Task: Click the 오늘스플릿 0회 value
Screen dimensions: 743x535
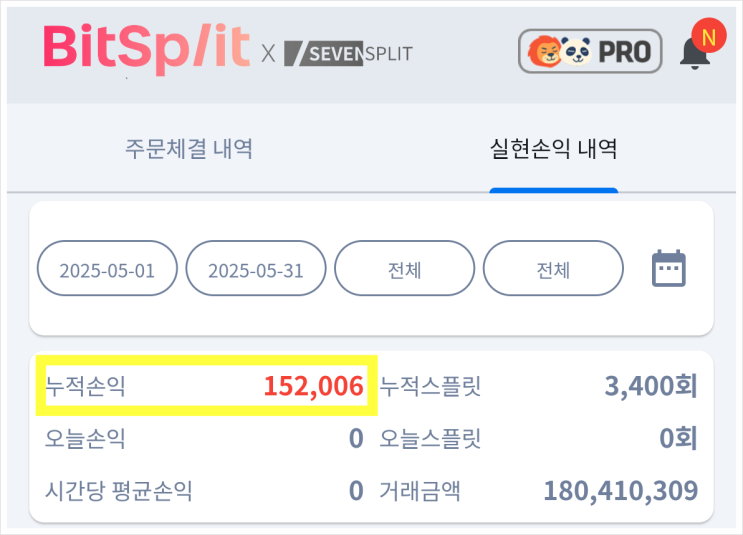Action: tap(678, 439)
